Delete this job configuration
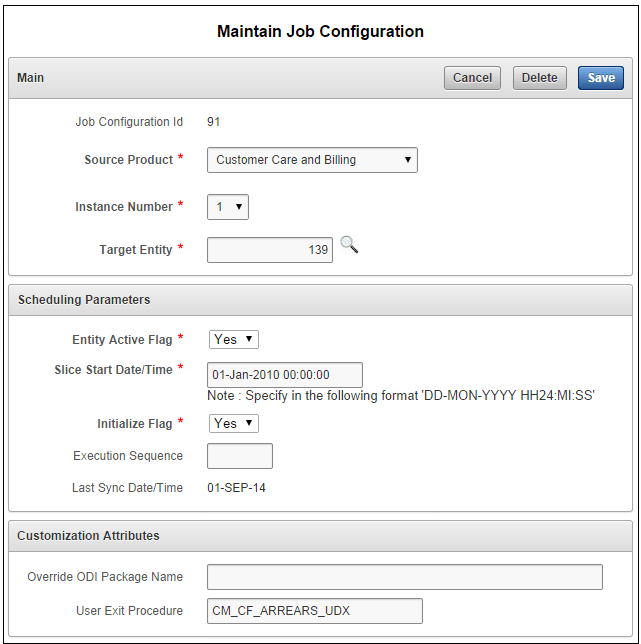 540,78
